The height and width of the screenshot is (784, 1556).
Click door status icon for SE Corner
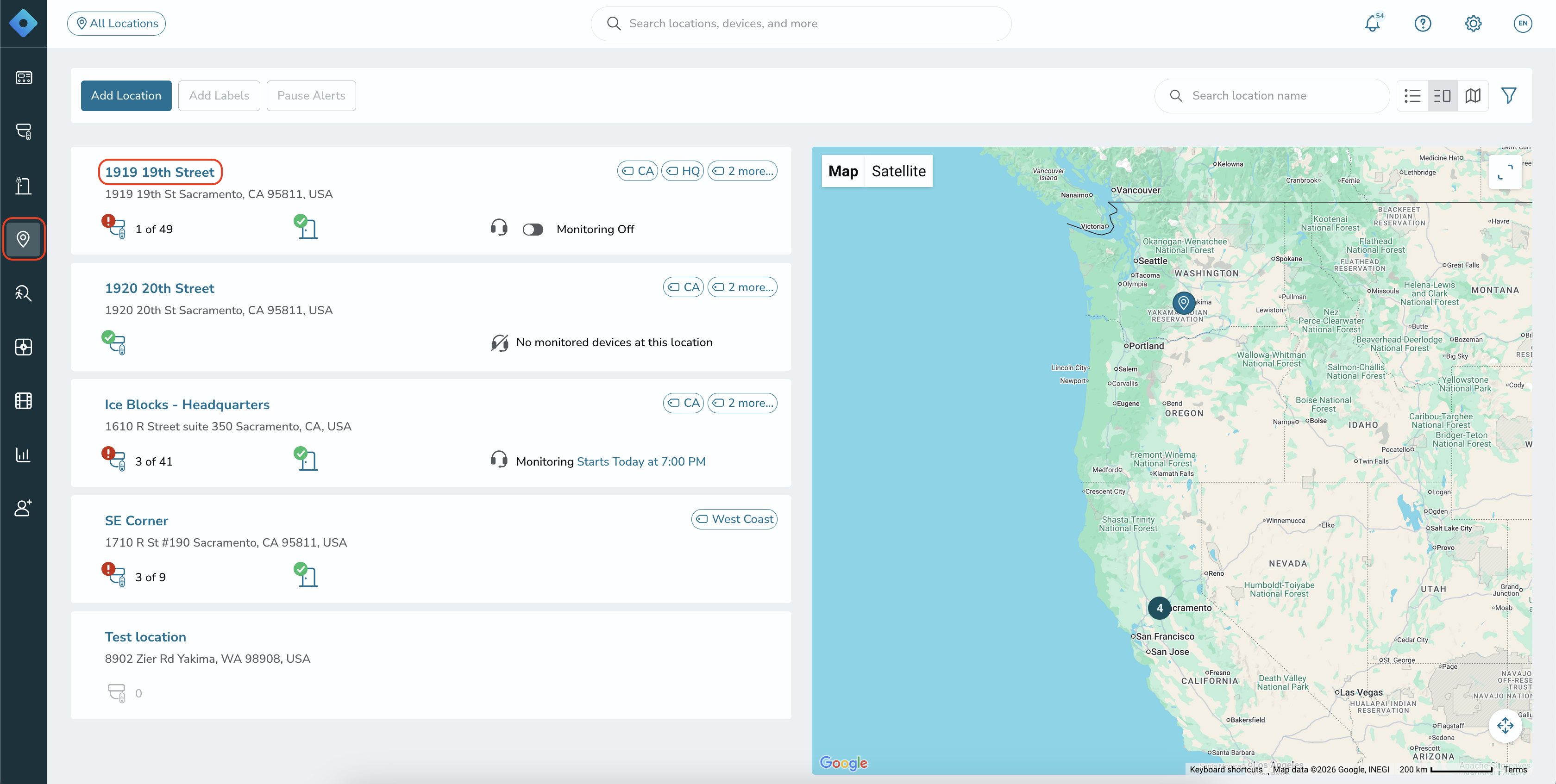pos(306,575)
